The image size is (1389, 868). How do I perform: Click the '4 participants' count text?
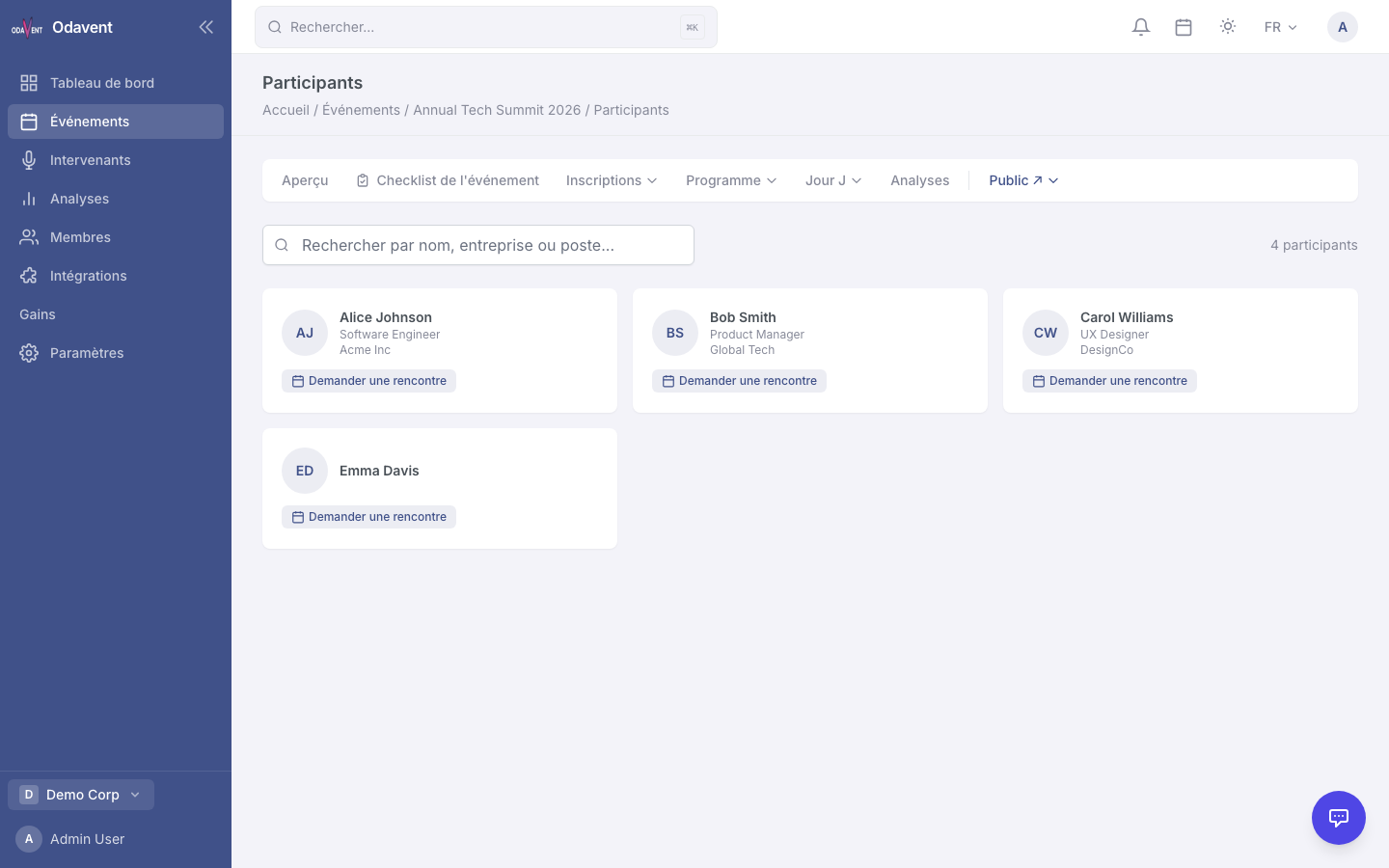coord(1314,245)
